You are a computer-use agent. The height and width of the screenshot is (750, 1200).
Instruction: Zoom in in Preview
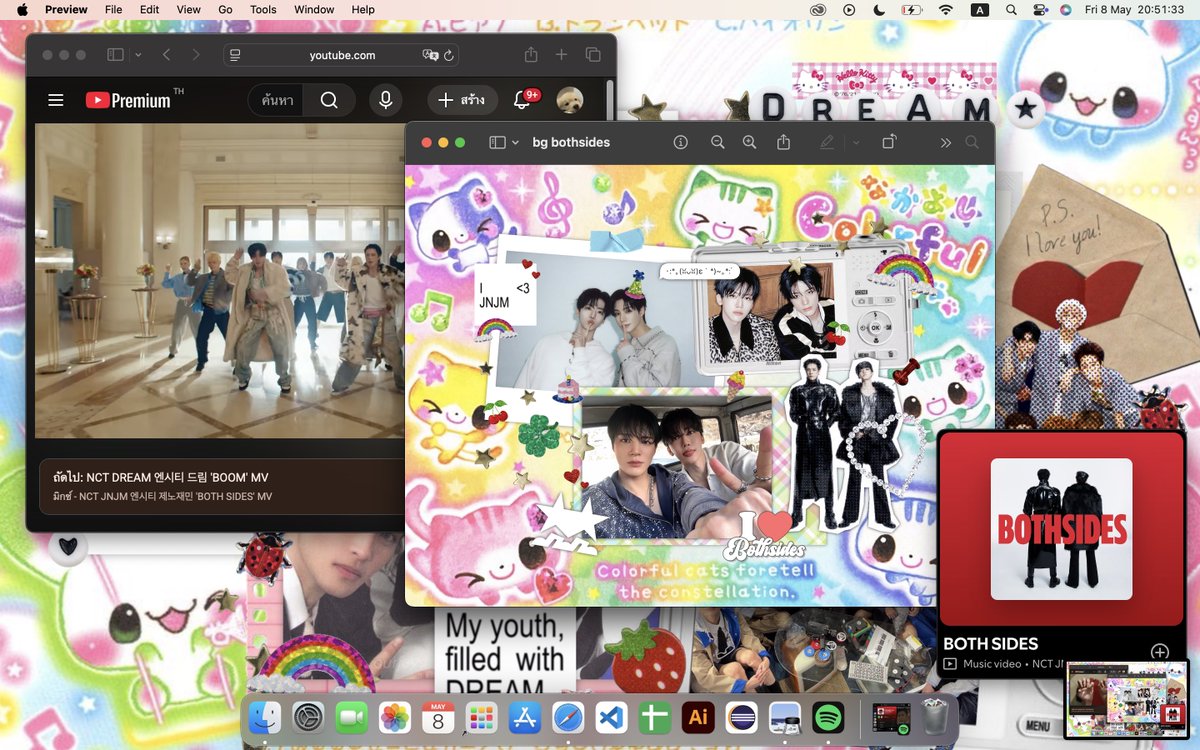tap(749, 143)
